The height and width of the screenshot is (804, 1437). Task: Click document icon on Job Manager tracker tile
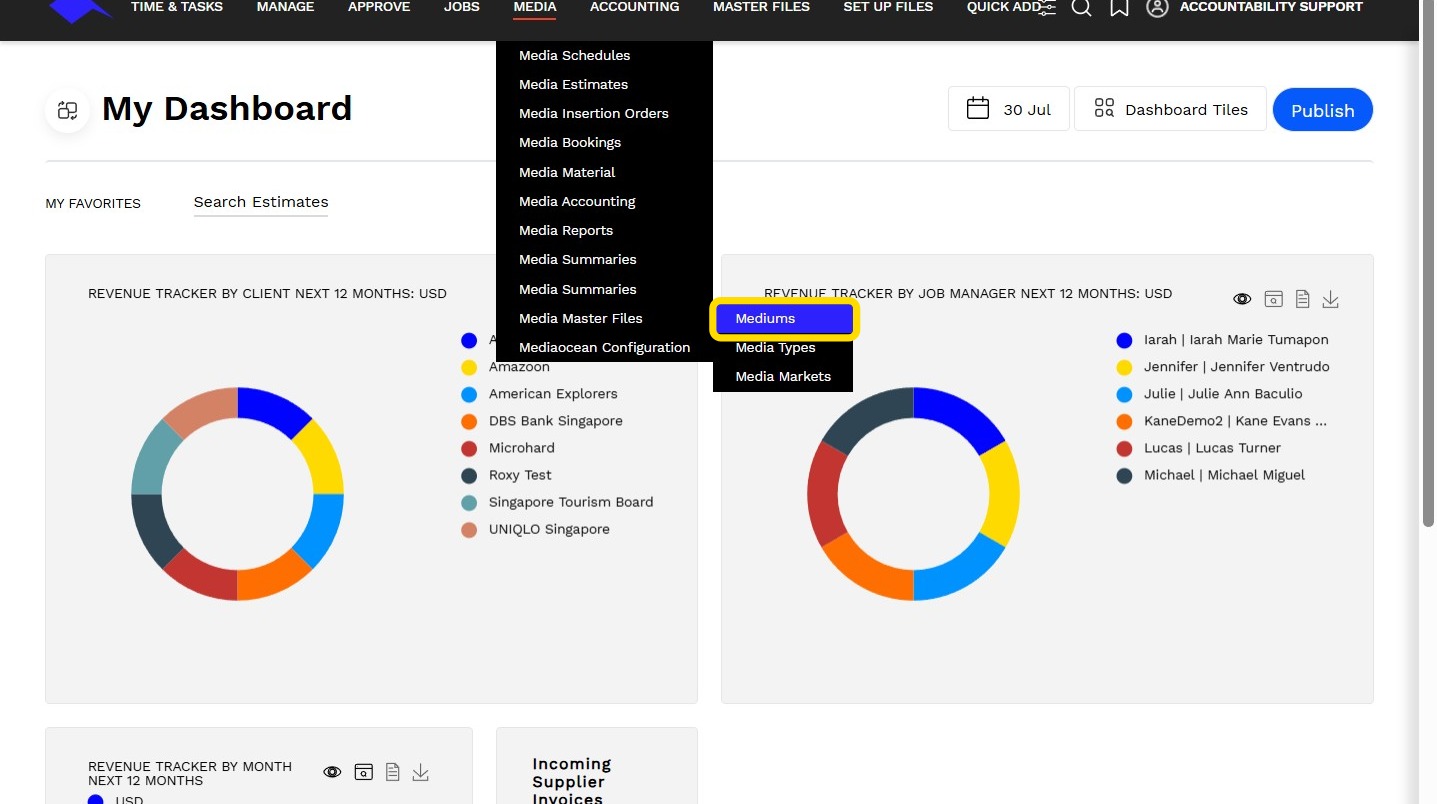click(x=1302, y=299)
